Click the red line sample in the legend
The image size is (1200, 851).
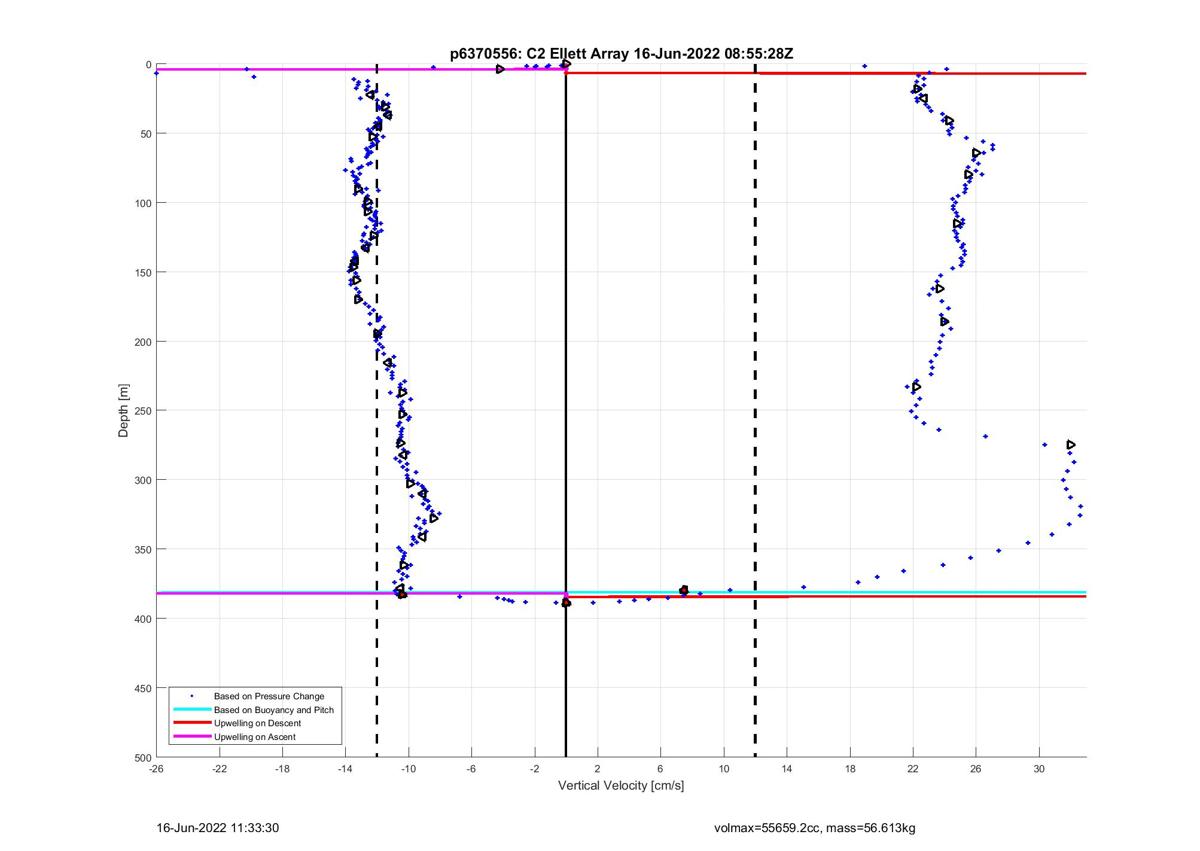(x=191, y=723)
